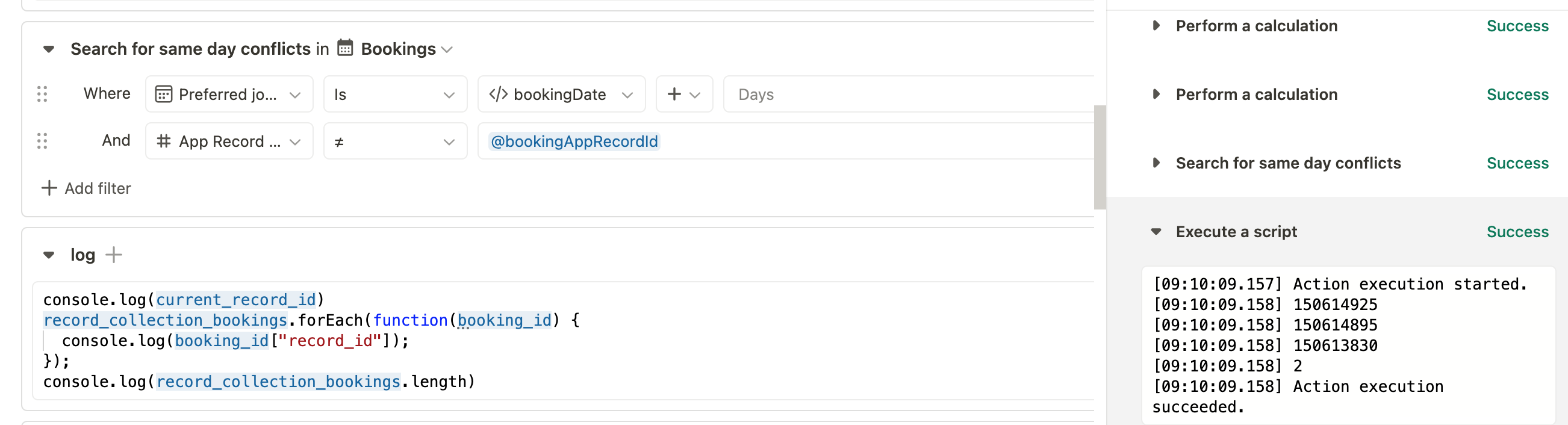
Task: Click Add filter
Action: (x=86, y=188)
